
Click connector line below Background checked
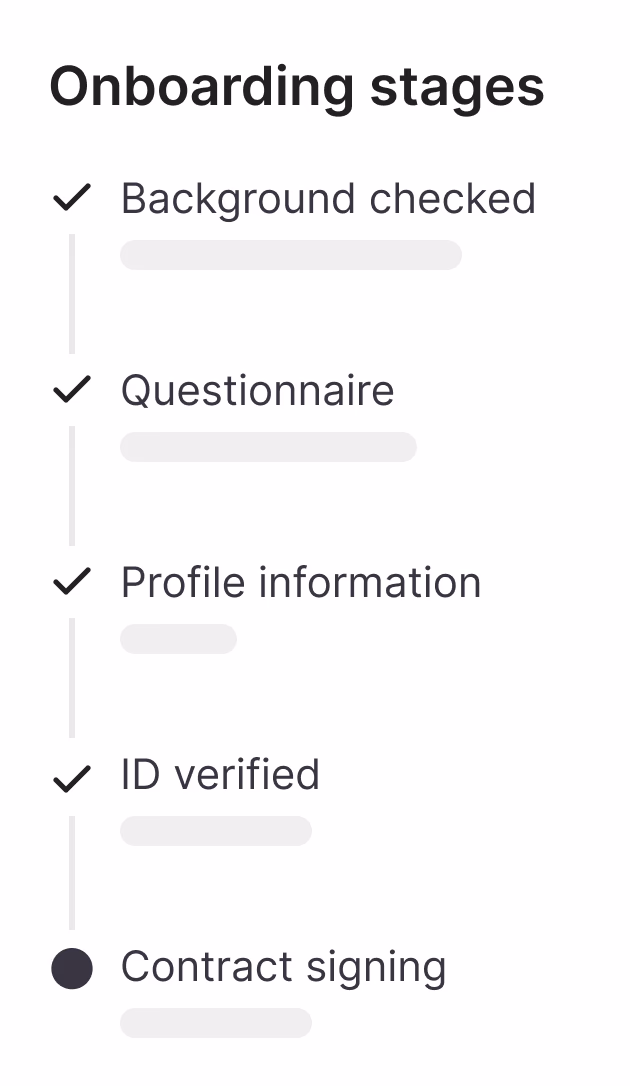point(72,293)
